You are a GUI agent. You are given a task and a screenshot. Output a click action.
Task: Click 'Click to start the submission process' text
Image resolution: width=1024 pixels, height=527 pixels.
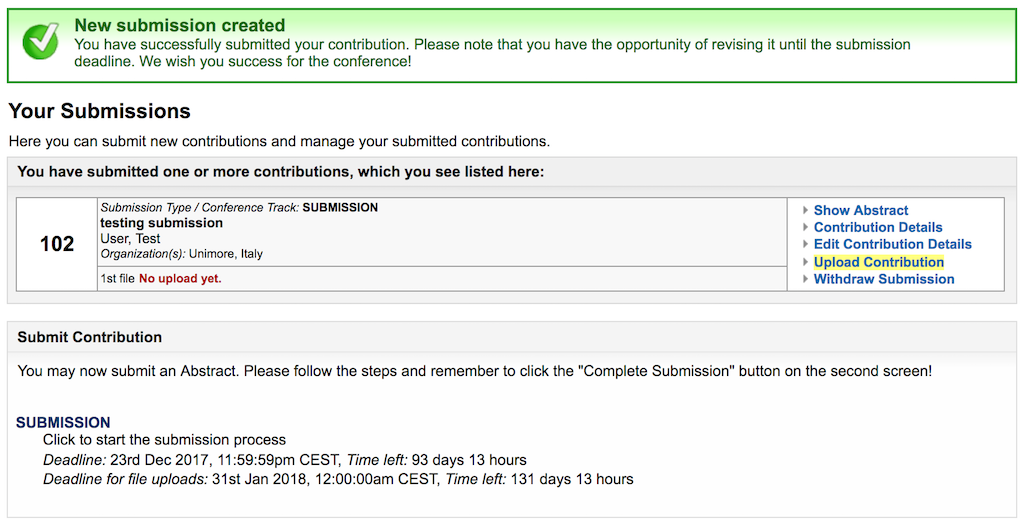[165, 439]
